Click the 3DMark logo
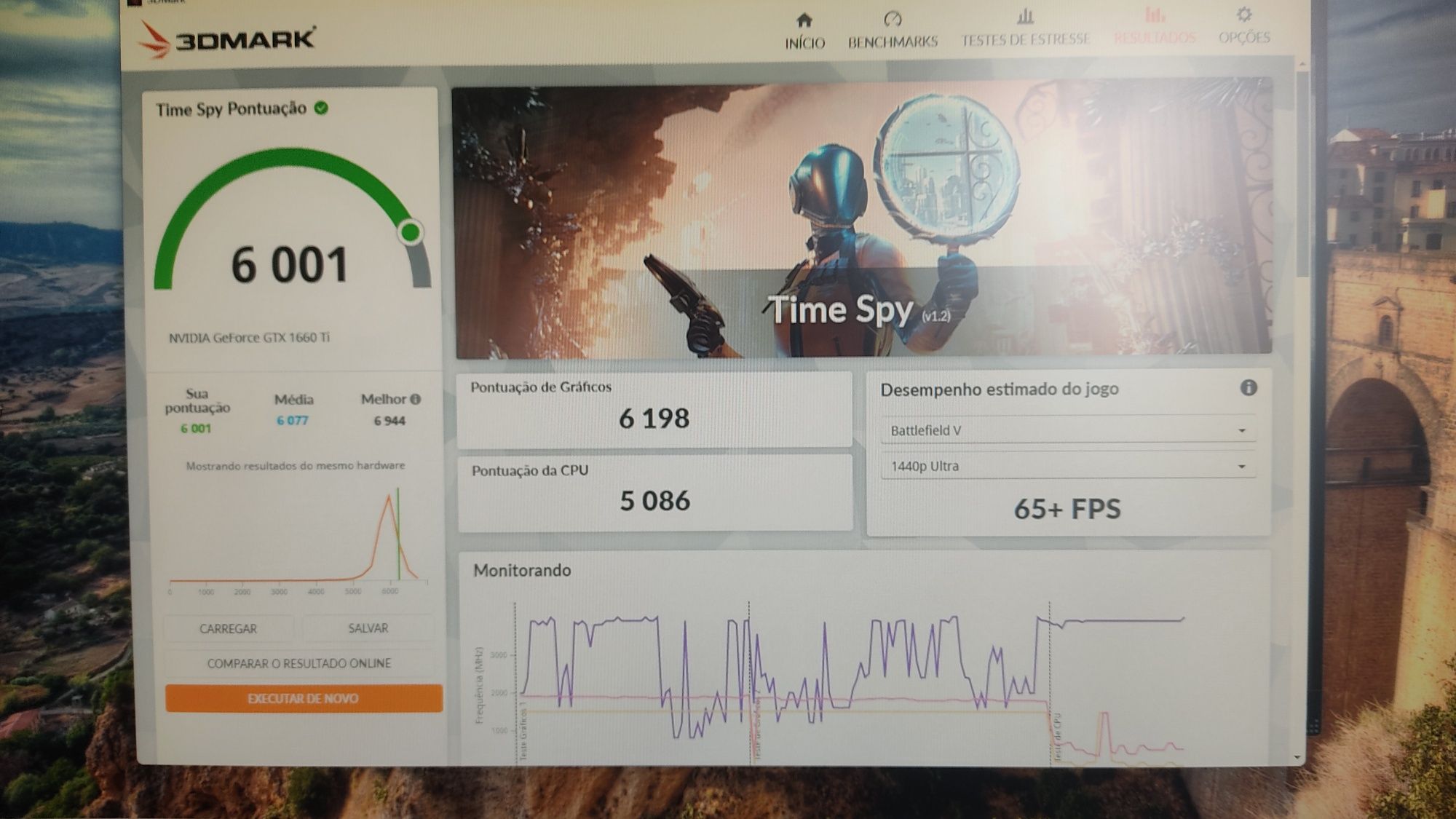 tap(226, 39)
